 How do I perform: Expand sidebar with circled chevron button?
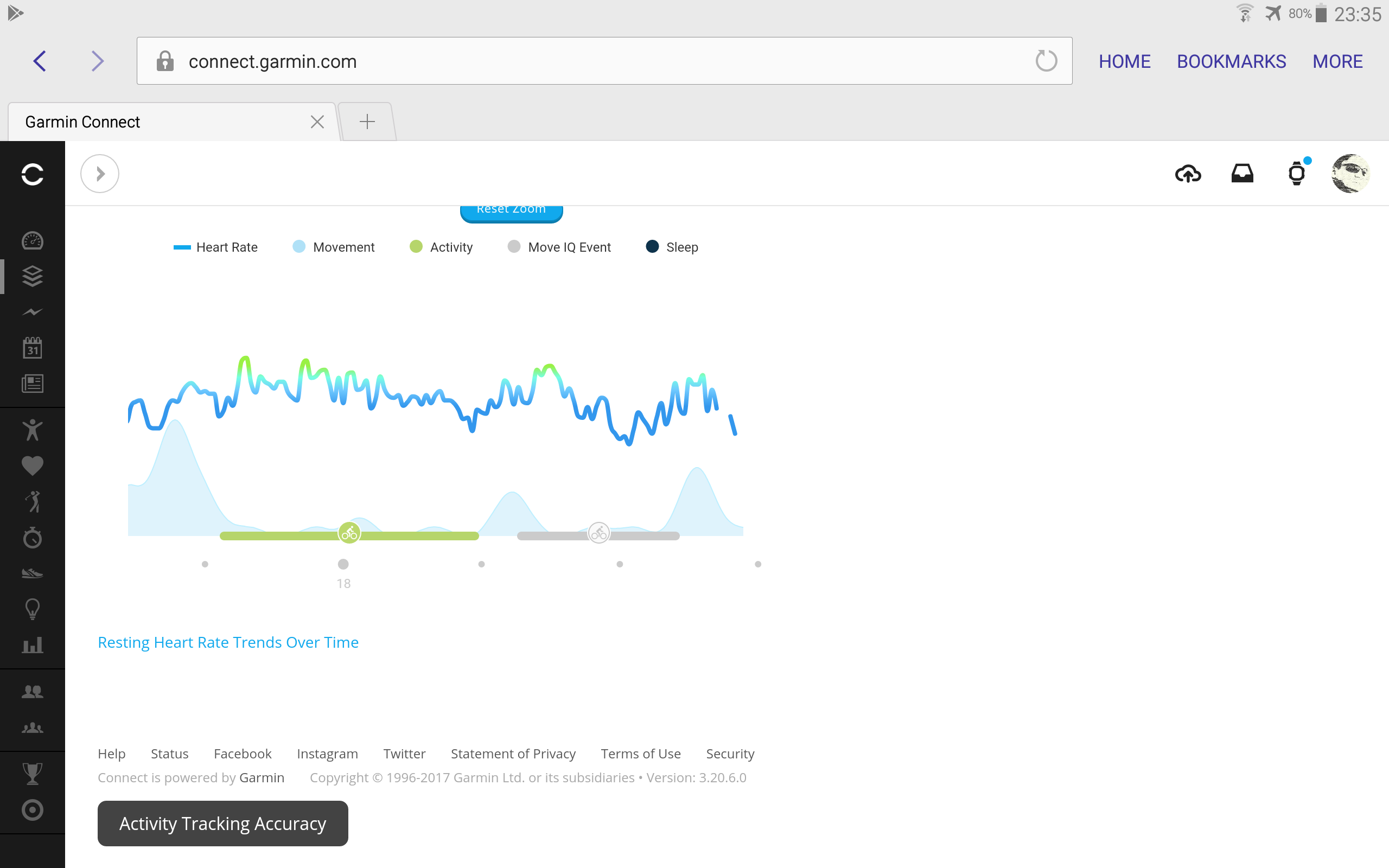(100, 174)
